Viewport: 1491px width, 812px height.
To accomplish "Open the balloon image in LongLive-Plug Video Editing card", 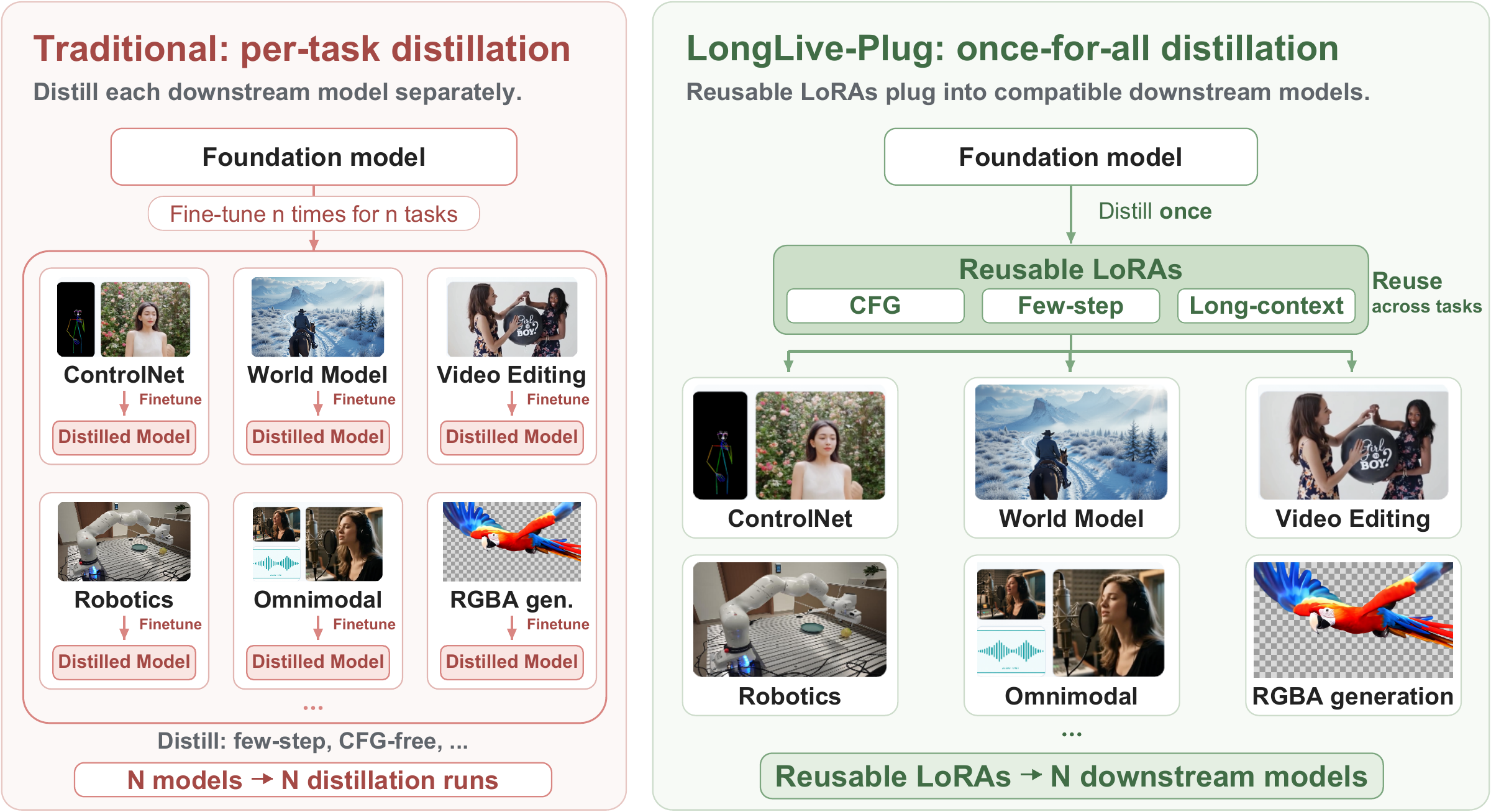I will [x=1354, y=445].
